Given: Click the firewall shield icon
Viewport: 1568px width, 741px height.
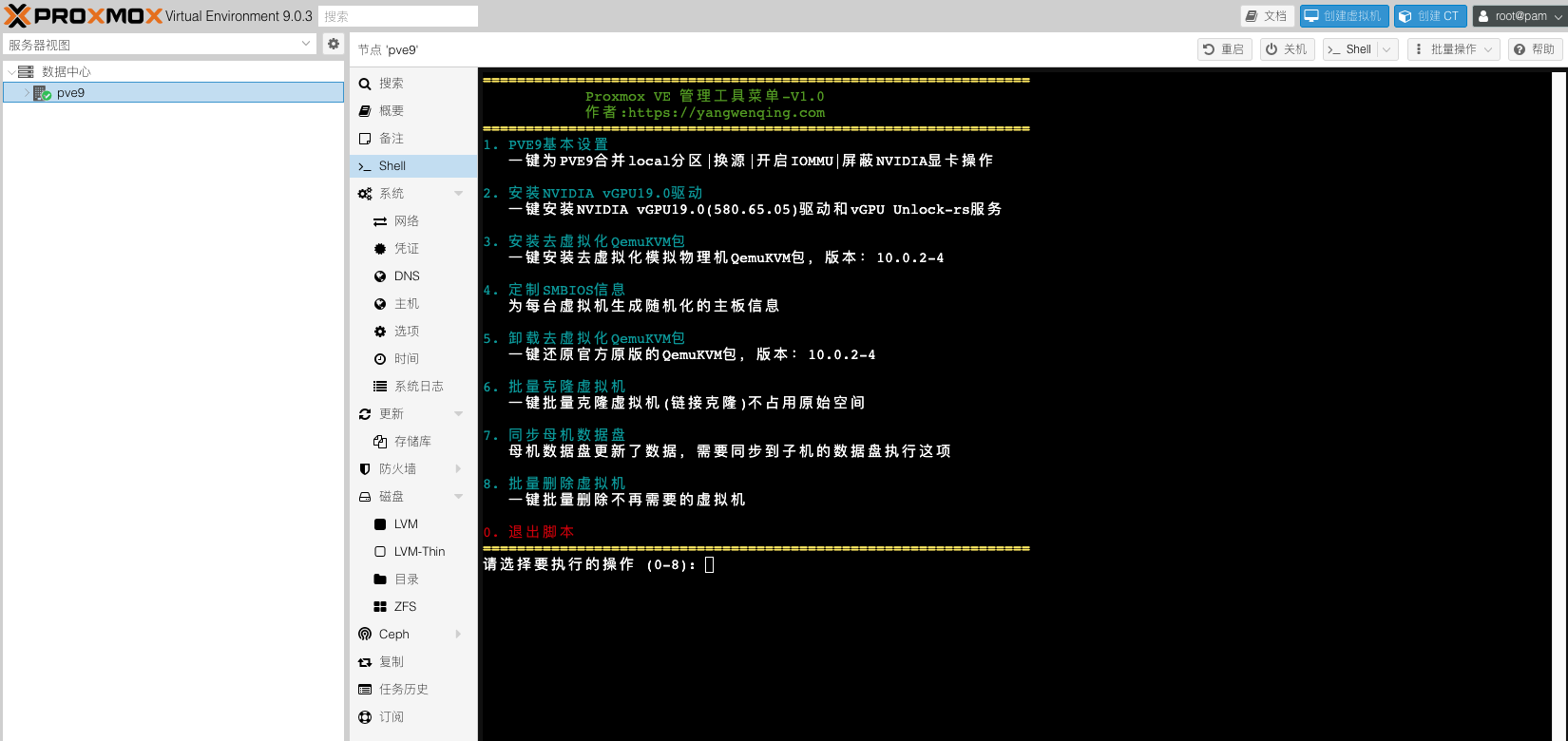Looking at the screenshot, I should pyautogui.click(x=365, y=469).
